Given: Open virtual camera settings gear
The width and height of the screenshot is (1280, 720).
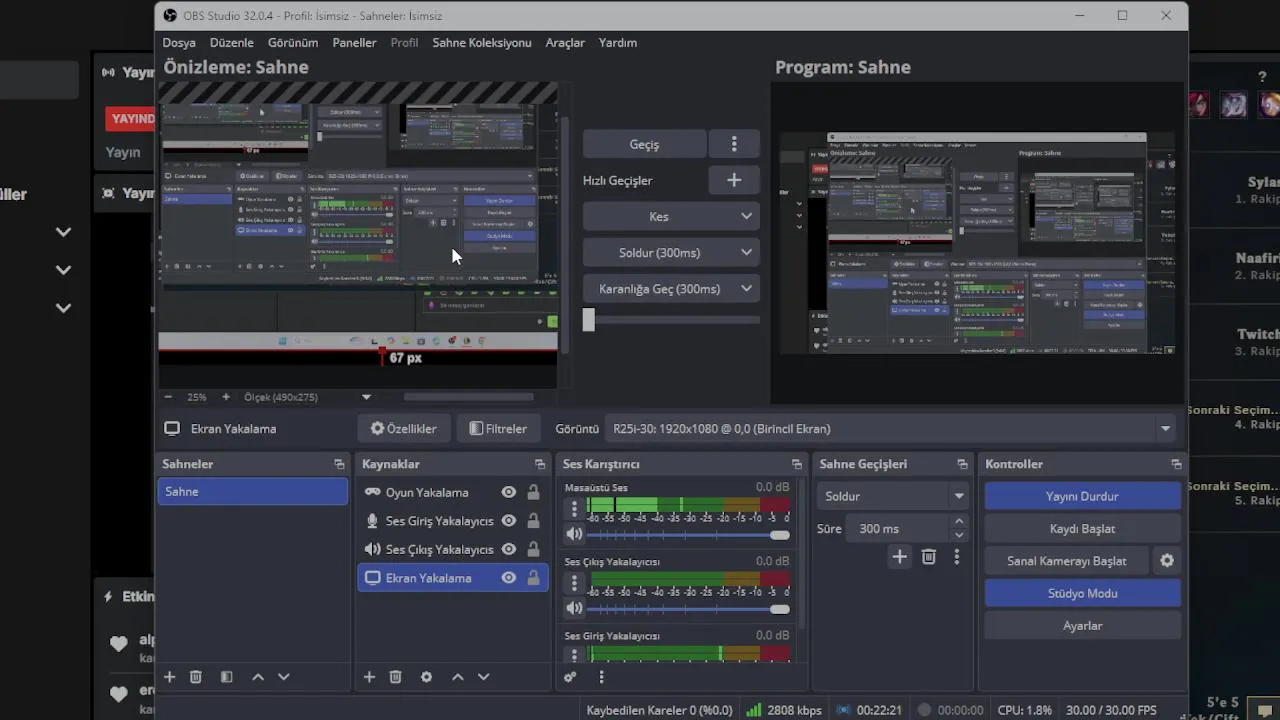Looking at the screenshot, I should [x=1167, y=561].
